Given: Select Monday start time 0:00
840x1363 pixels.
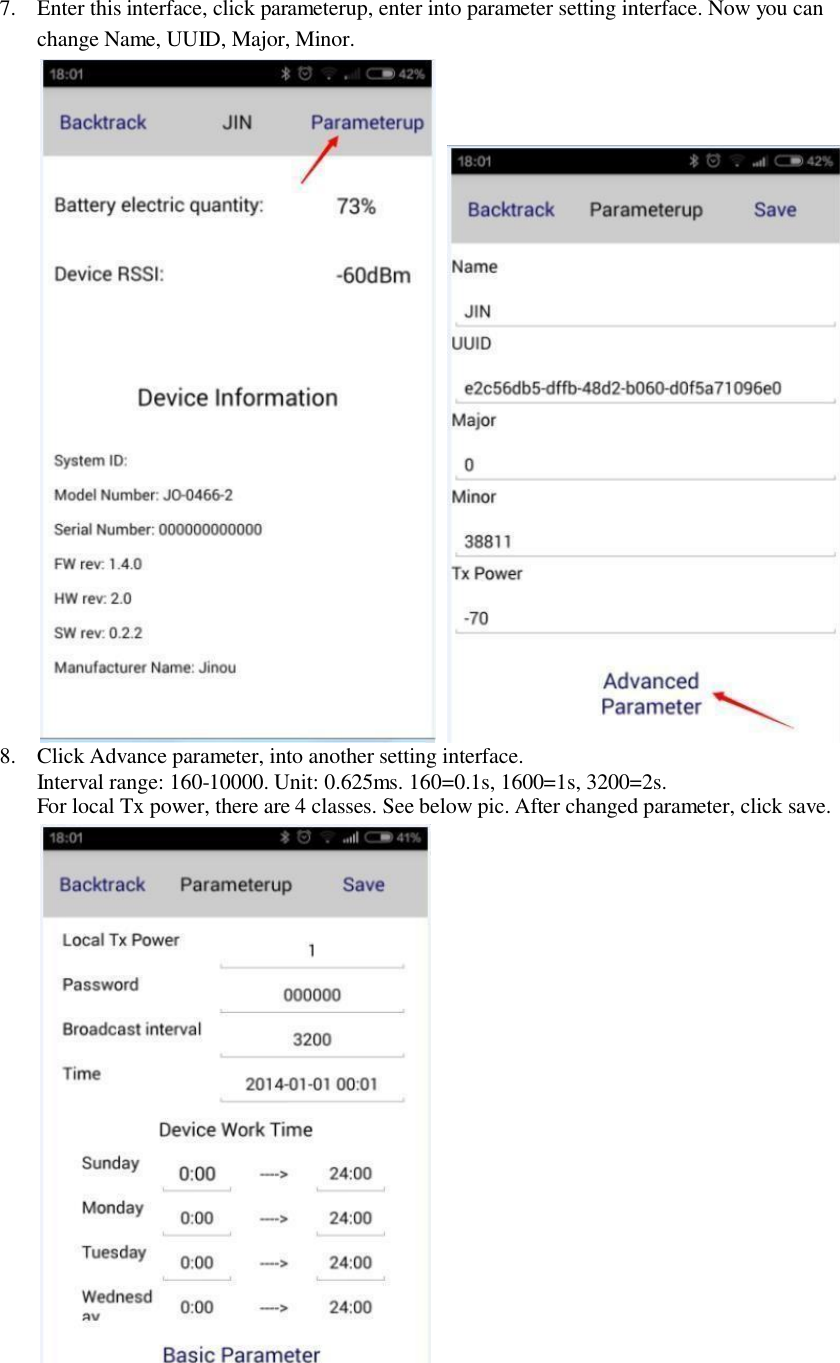Looking at the screenshot, I should pos(197,1218).
